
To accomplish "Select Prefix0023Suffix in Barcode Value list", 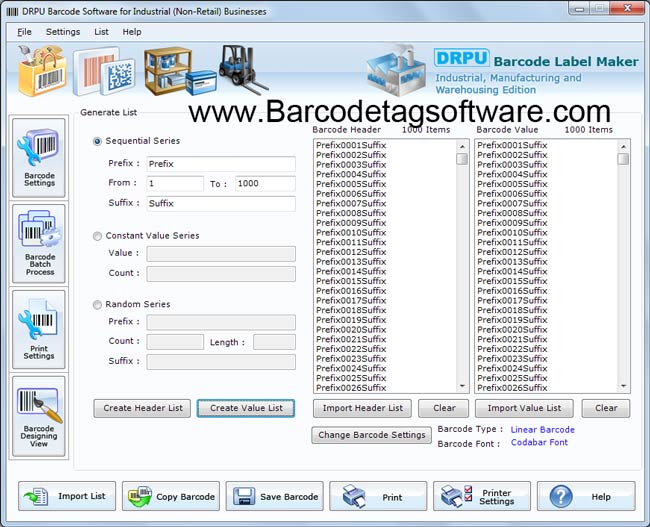I will tap(512, 359).
